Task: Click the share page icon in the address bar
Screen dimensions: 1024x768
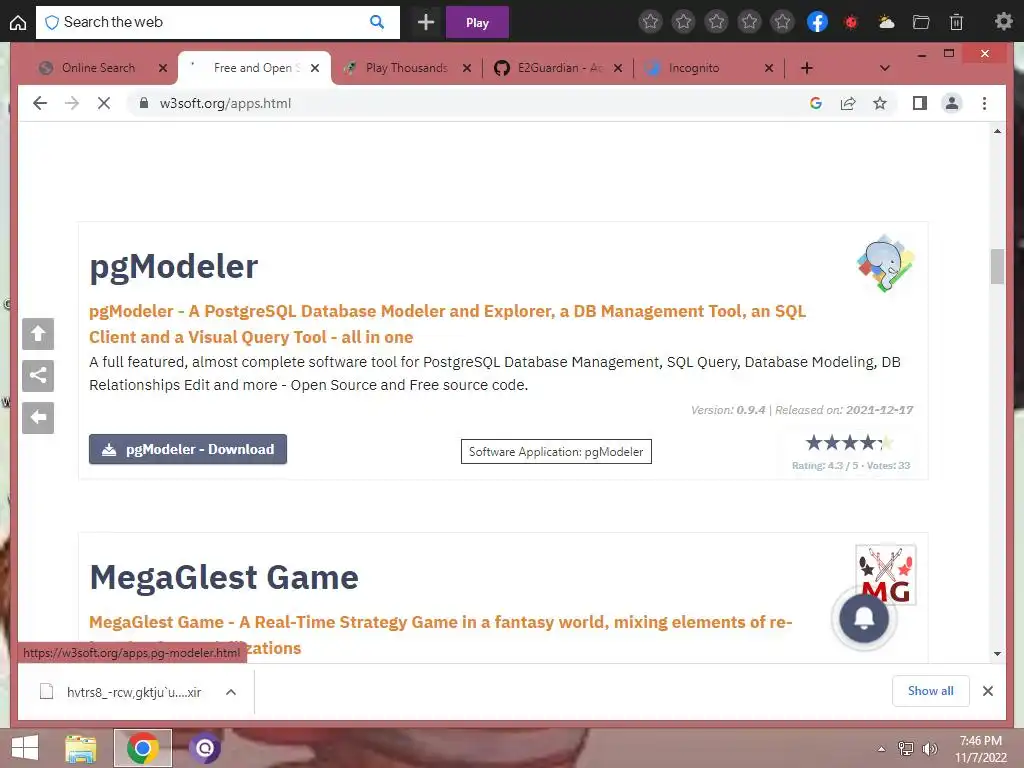Action: 848,103
